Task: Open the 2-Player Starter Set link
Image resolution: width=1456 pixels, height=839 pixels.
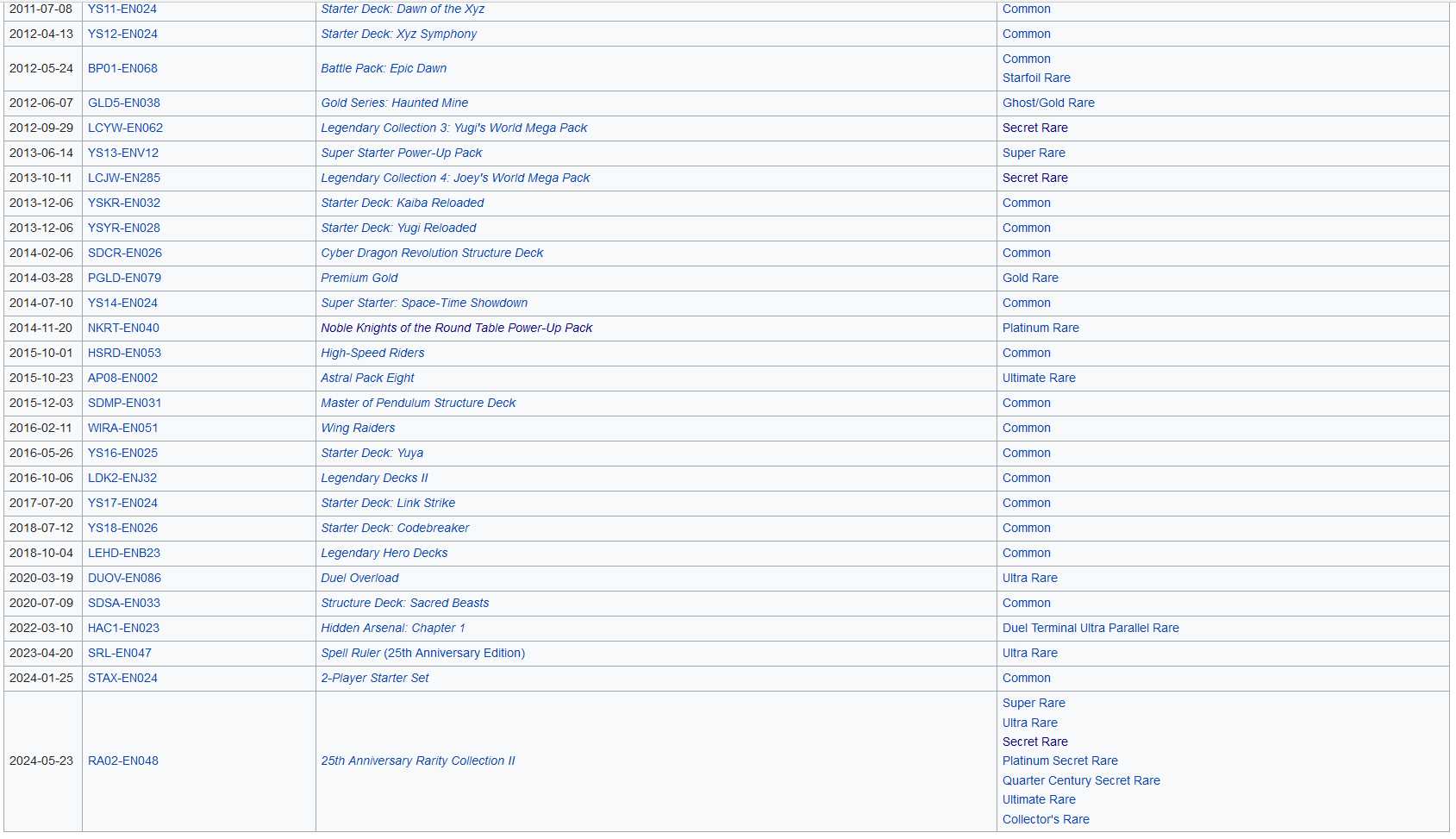Action: (x=374, y=678)
